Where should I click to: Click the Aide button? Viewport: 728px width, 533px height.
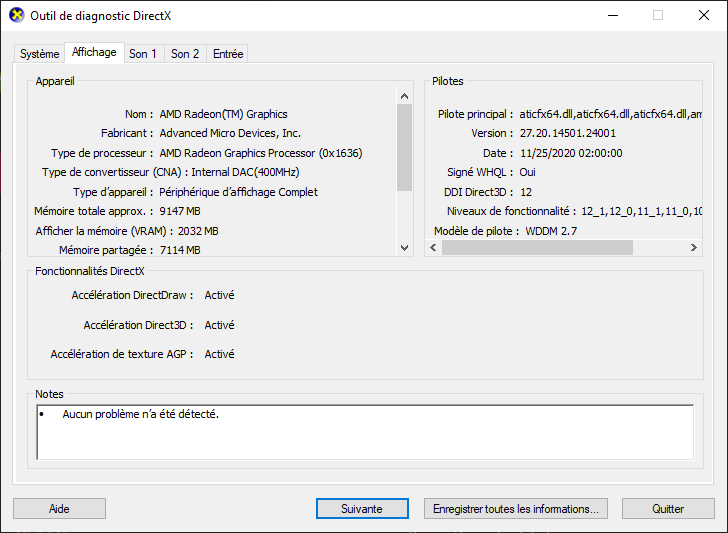tap(59, 509)
